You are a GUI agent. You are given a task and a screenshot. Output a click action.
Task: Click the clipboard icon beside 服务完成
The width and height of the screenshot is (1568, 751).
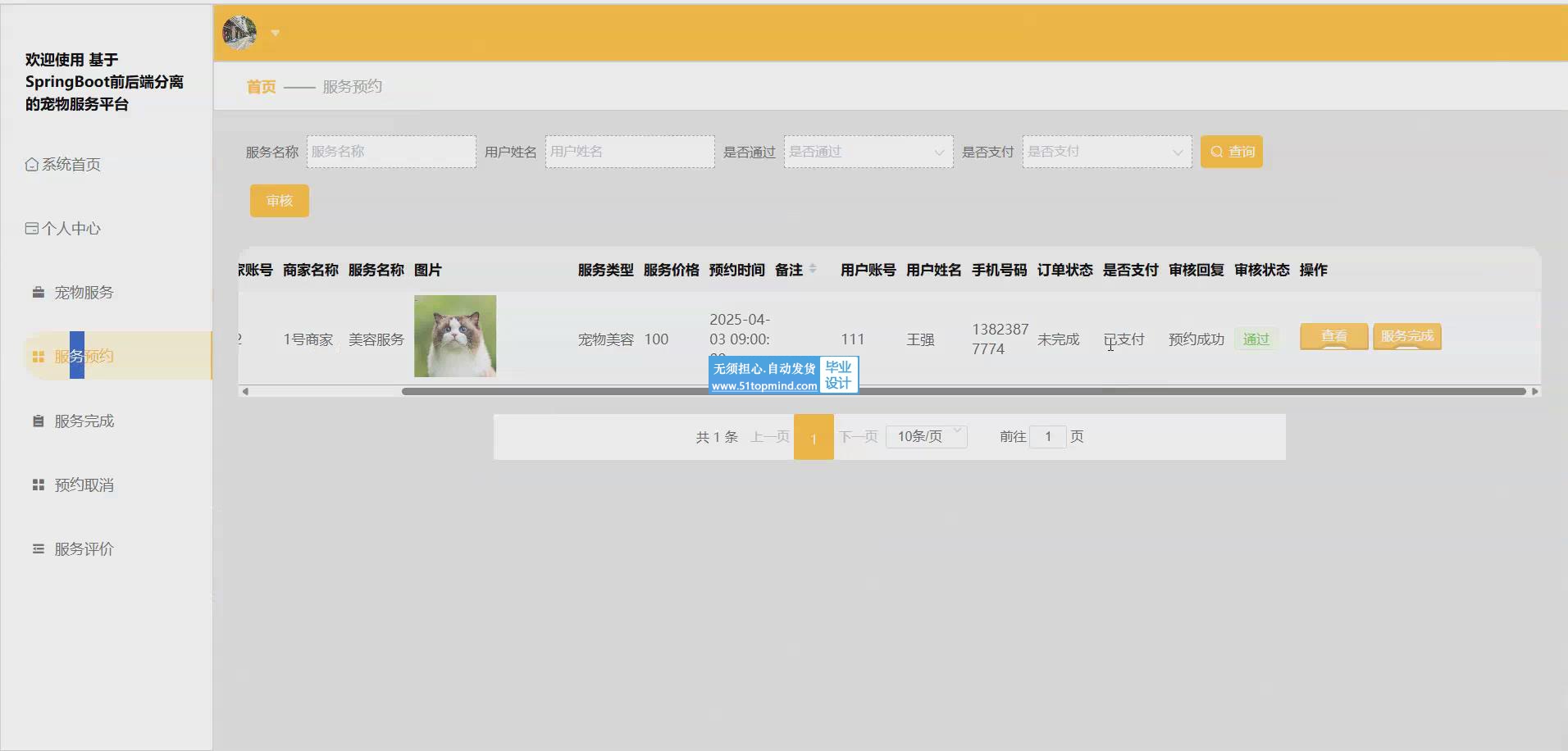pyautogui.click(x=38, y=421)
